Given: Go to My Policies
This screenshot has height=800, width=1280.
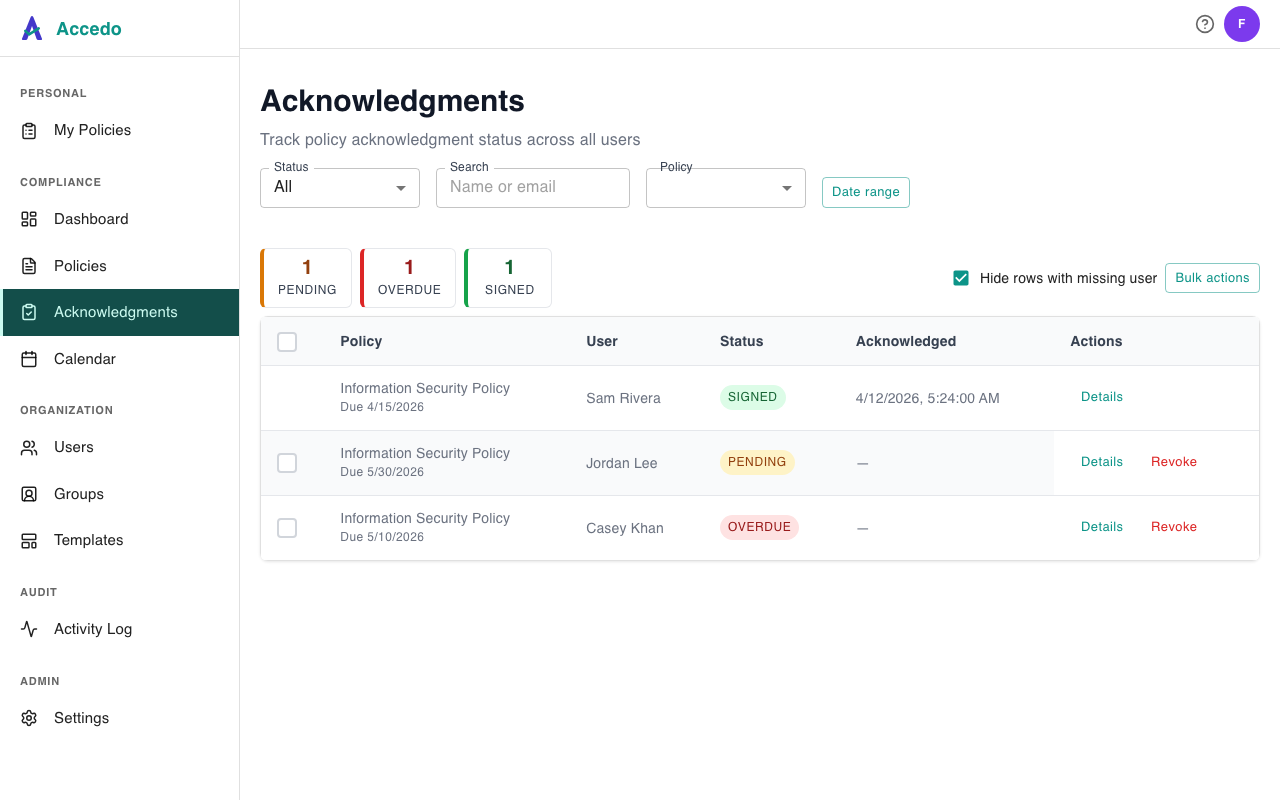Looking at the screenshot, I should click(120, 130).
